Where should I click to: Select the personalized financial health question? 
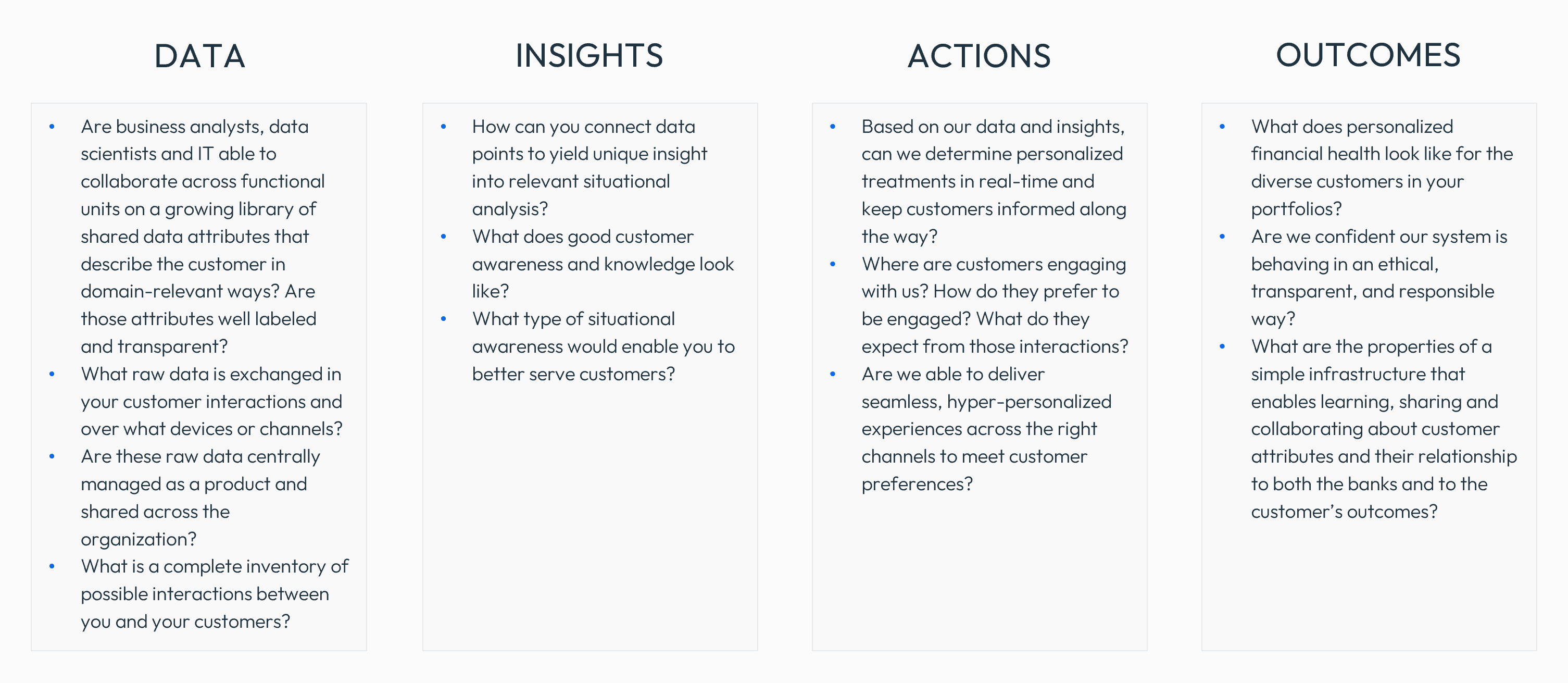point(1381,167)
